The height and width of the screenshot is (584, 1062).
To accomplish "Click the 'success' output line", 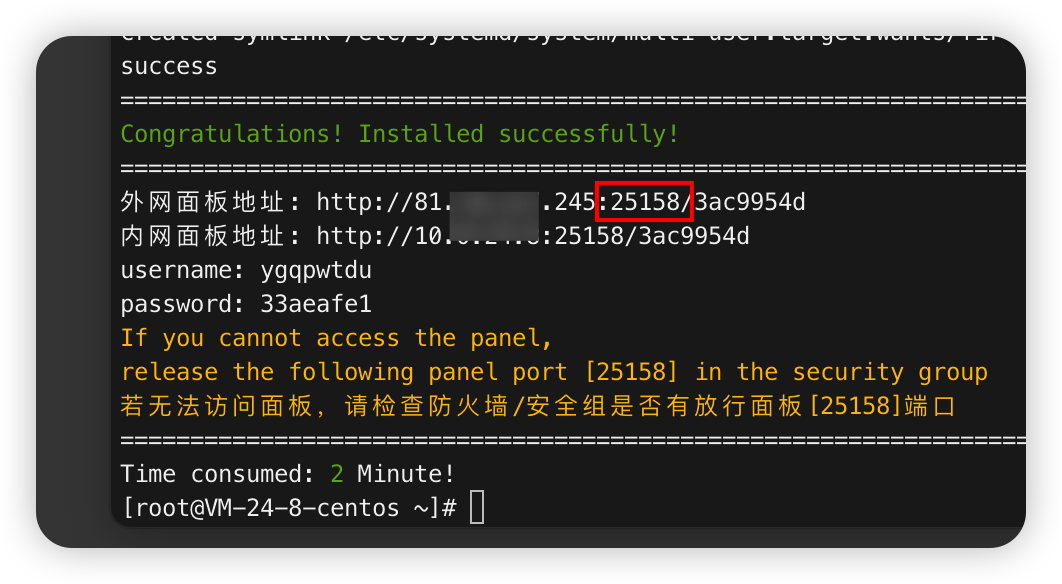I will (169, 66).
